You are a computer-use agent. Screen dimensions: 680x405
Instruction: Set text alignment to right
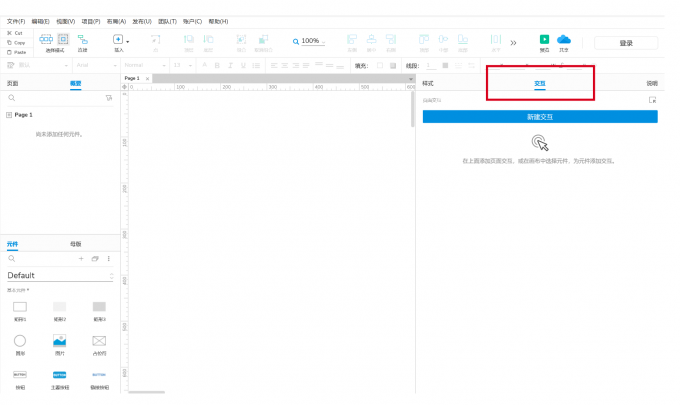(x=296, y=65)
